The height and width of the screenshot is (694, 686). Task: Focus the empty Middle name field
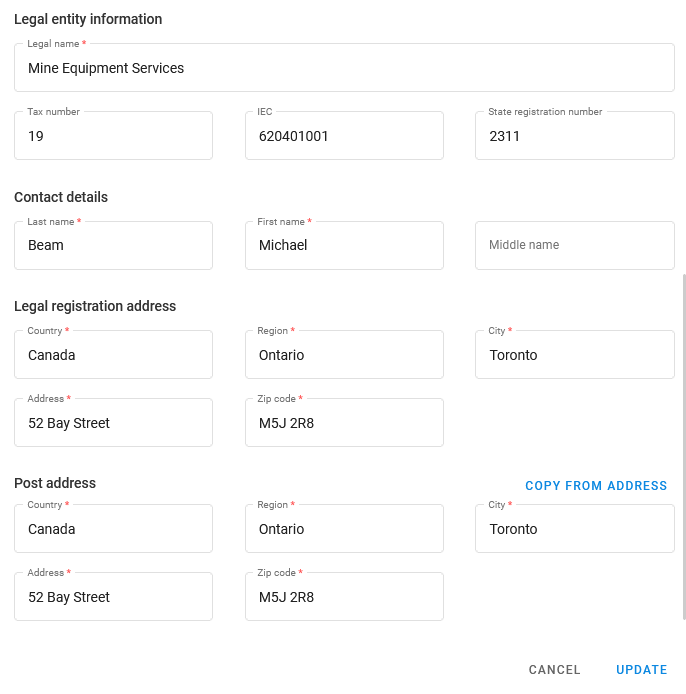click(x=574, y=245)
